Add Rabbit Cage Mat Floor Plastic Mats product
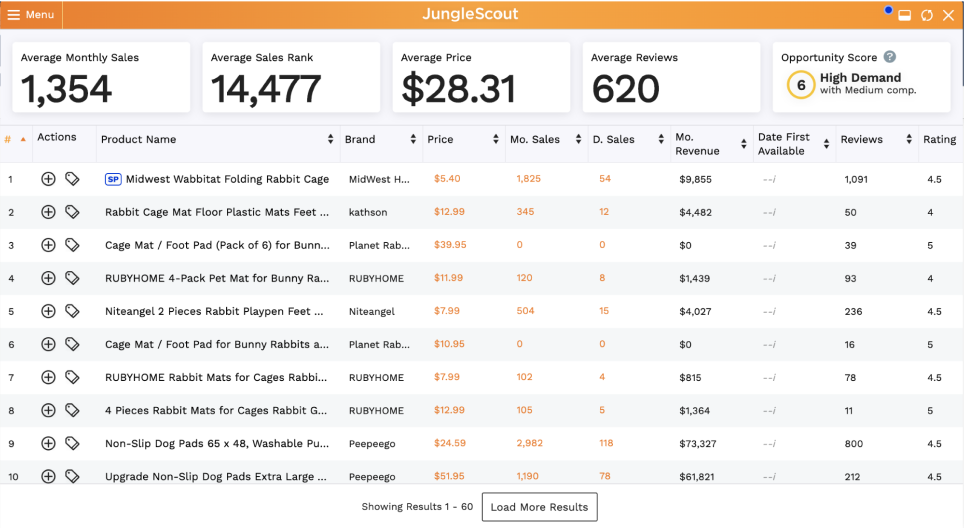 pos(48,212)
